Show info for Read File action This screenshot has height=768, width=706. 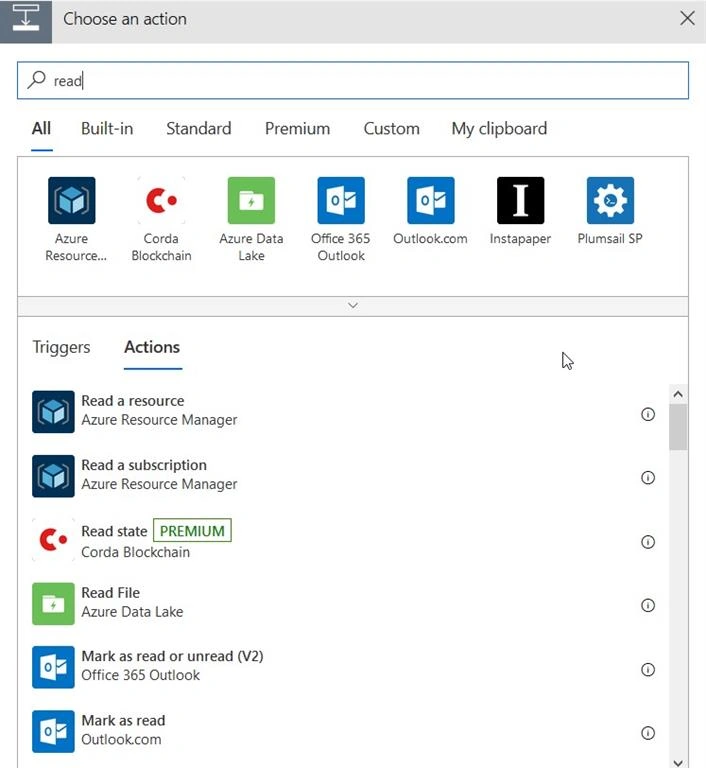coord(648,605)
